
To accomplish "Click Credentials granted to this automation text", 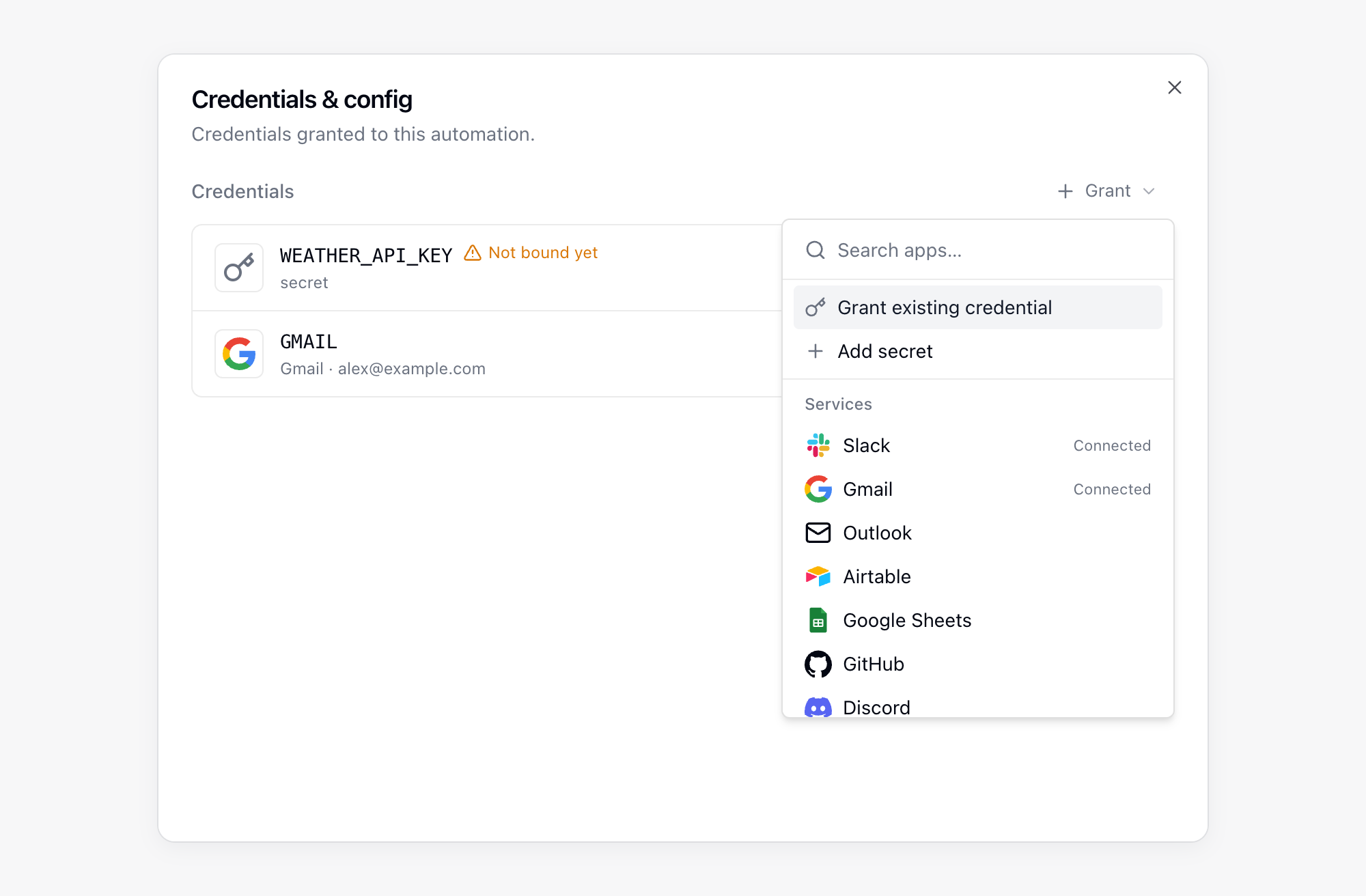I will pos(363,135).
